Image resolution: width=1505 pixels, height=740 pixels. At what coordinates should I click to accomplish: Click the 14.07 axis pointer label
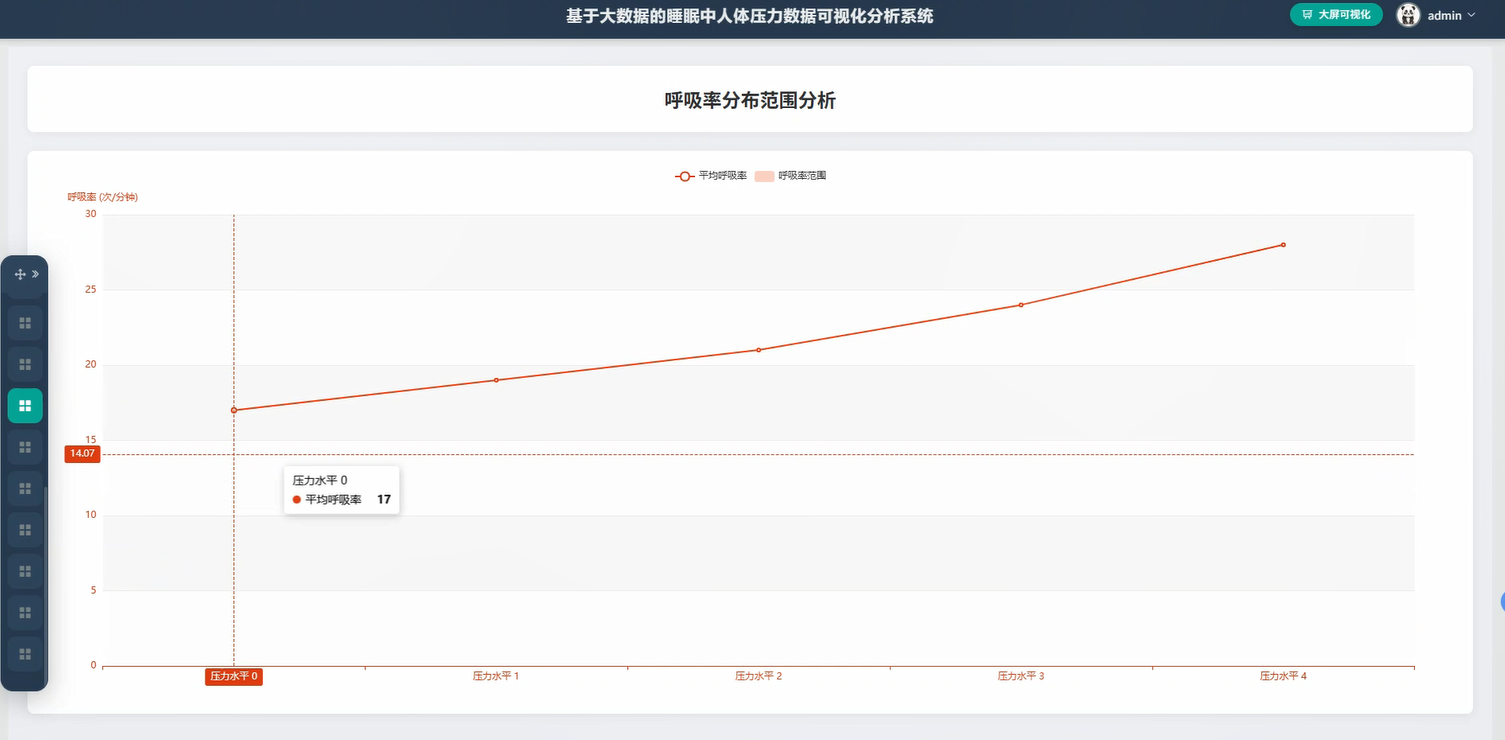[82, 454]
